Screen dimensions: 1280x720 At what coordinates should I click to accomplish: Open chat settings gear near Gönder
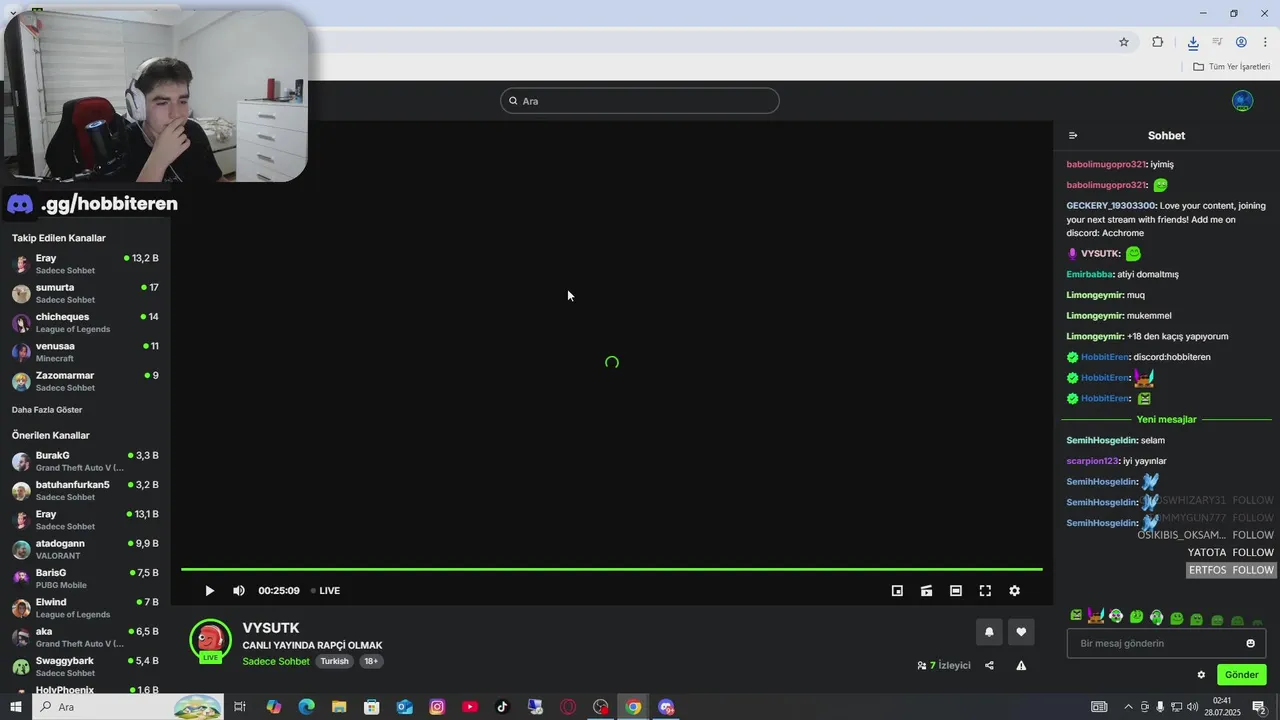click(x=1201, y=675)
